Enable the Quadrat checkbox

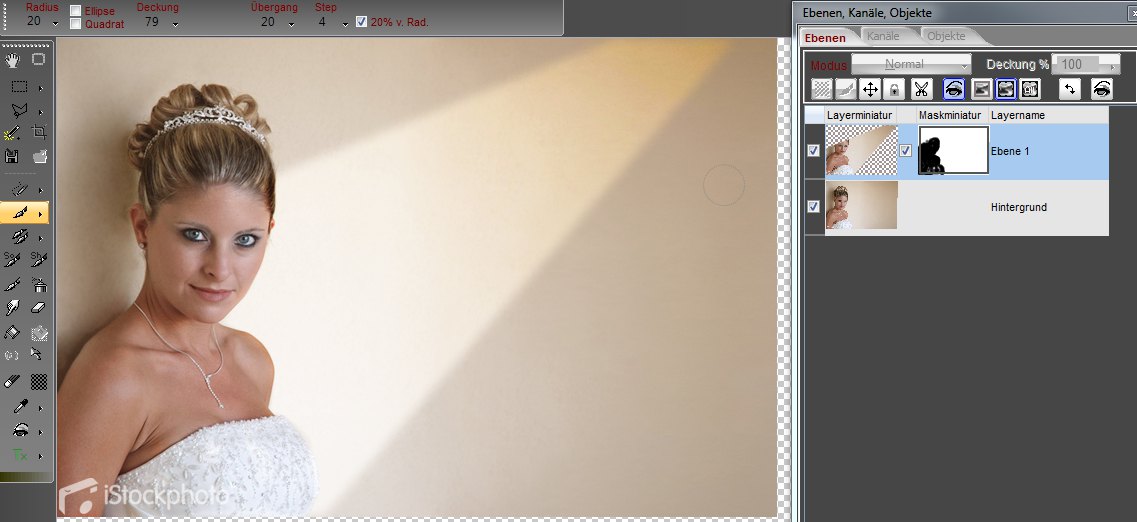(x=76, y=23)
